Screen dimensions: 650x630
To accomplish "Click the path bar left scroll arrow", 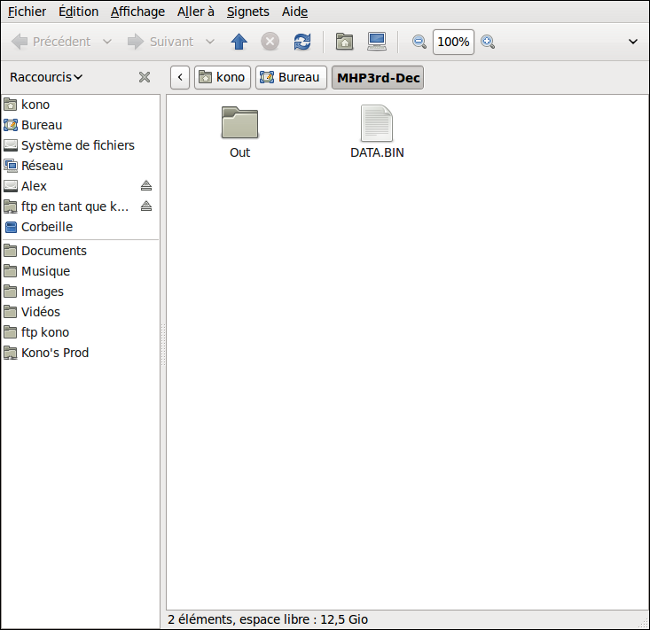I will (180, 78).
